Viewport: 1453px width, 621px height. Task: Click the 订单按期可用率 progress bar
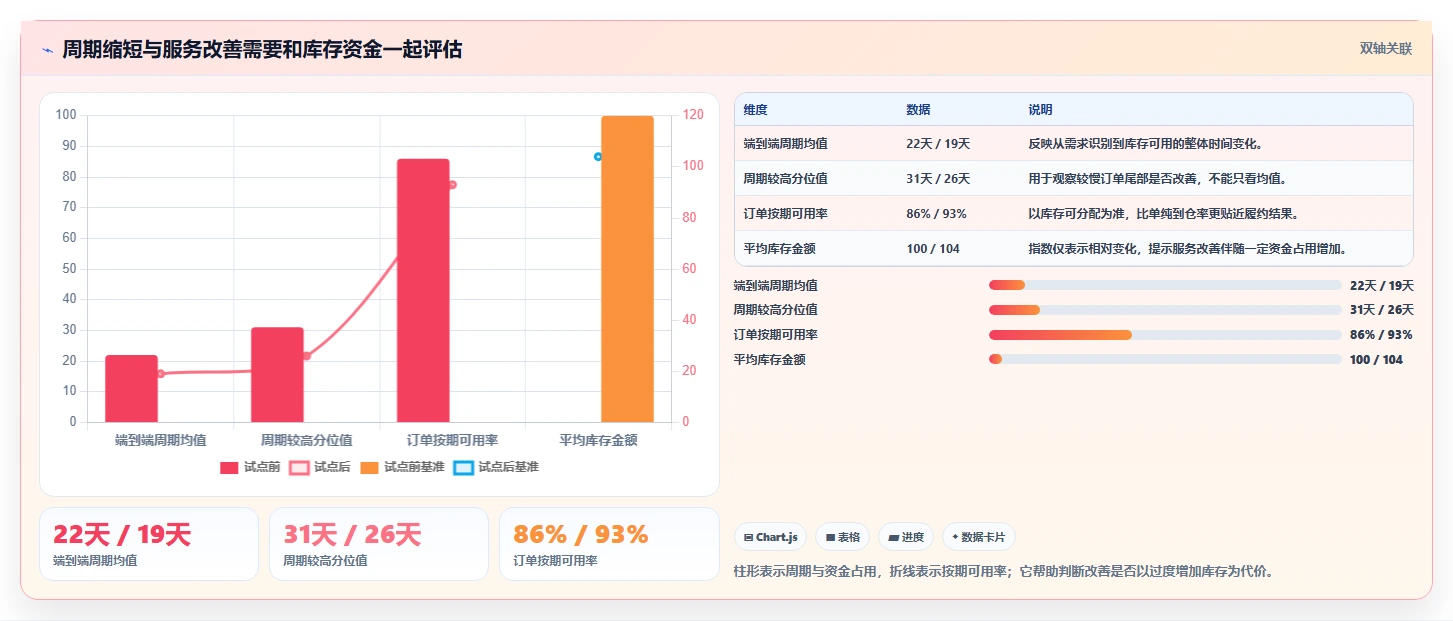tap(1165, 335)
